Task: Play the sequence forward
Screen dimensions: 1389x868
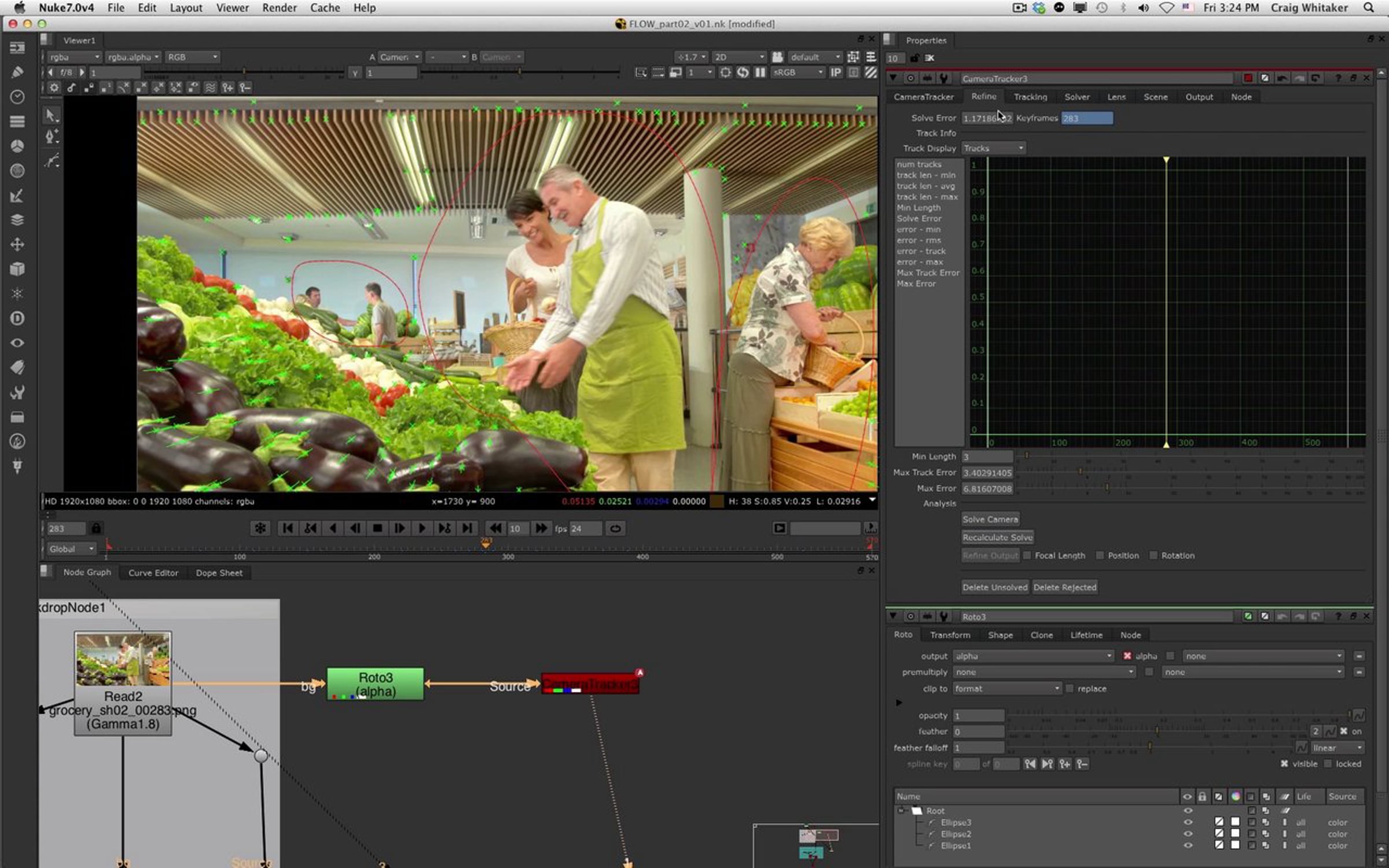Action: pyautogui.click(x=422, y=528)
